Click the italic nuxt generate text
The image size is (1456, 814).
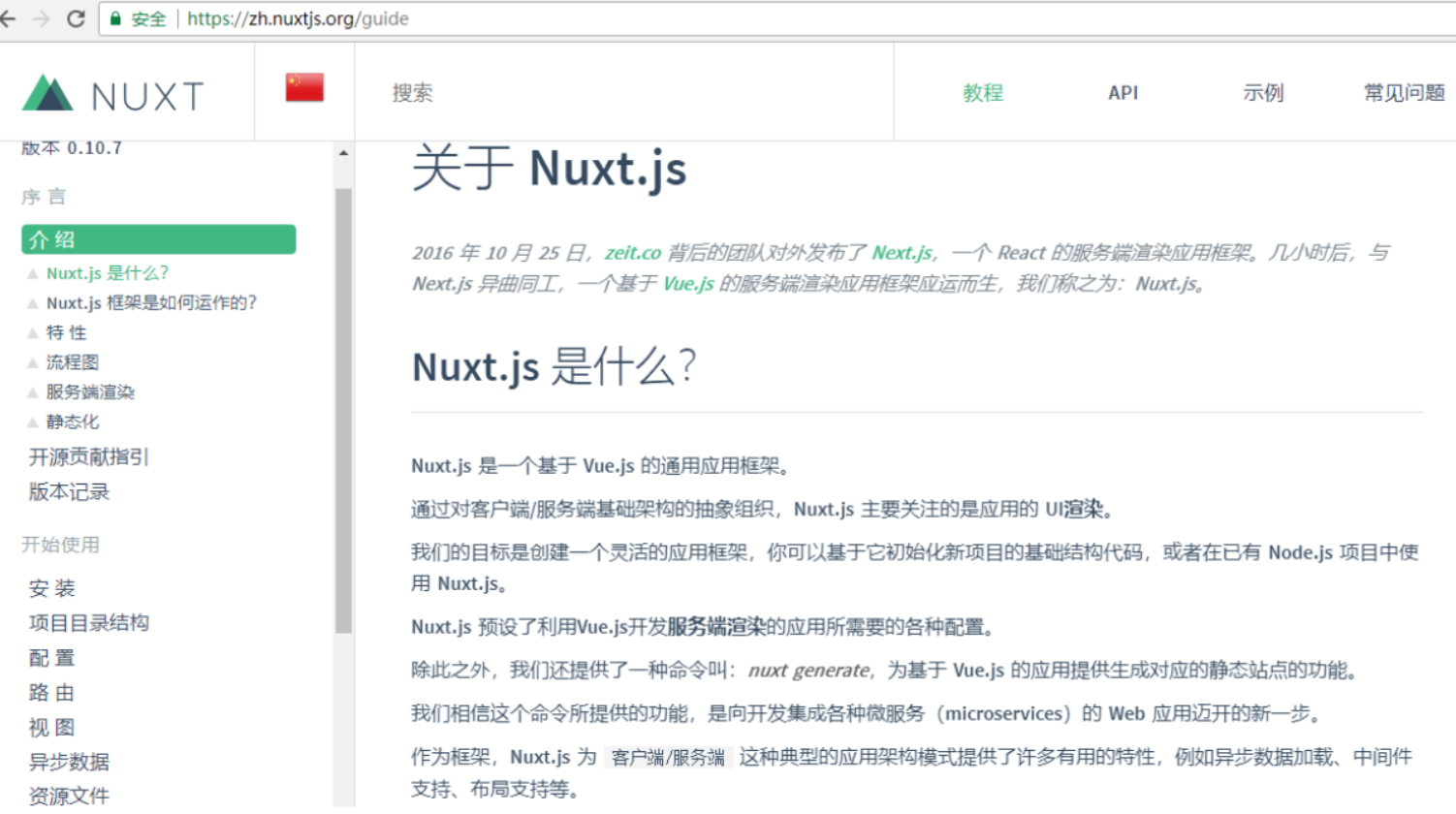(x=809, y=671)
